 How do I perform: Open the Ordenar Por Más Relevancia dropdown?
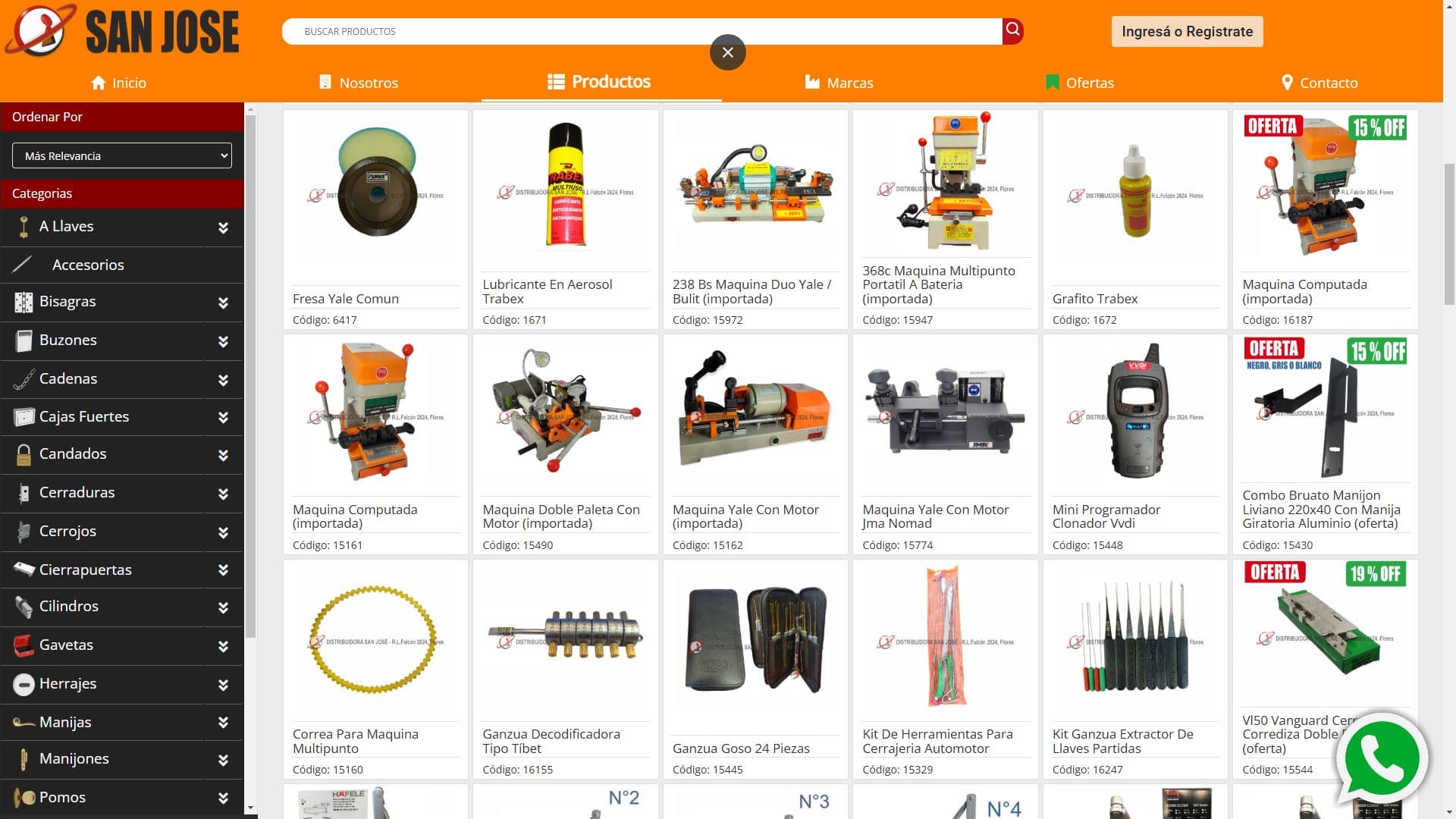122,155
